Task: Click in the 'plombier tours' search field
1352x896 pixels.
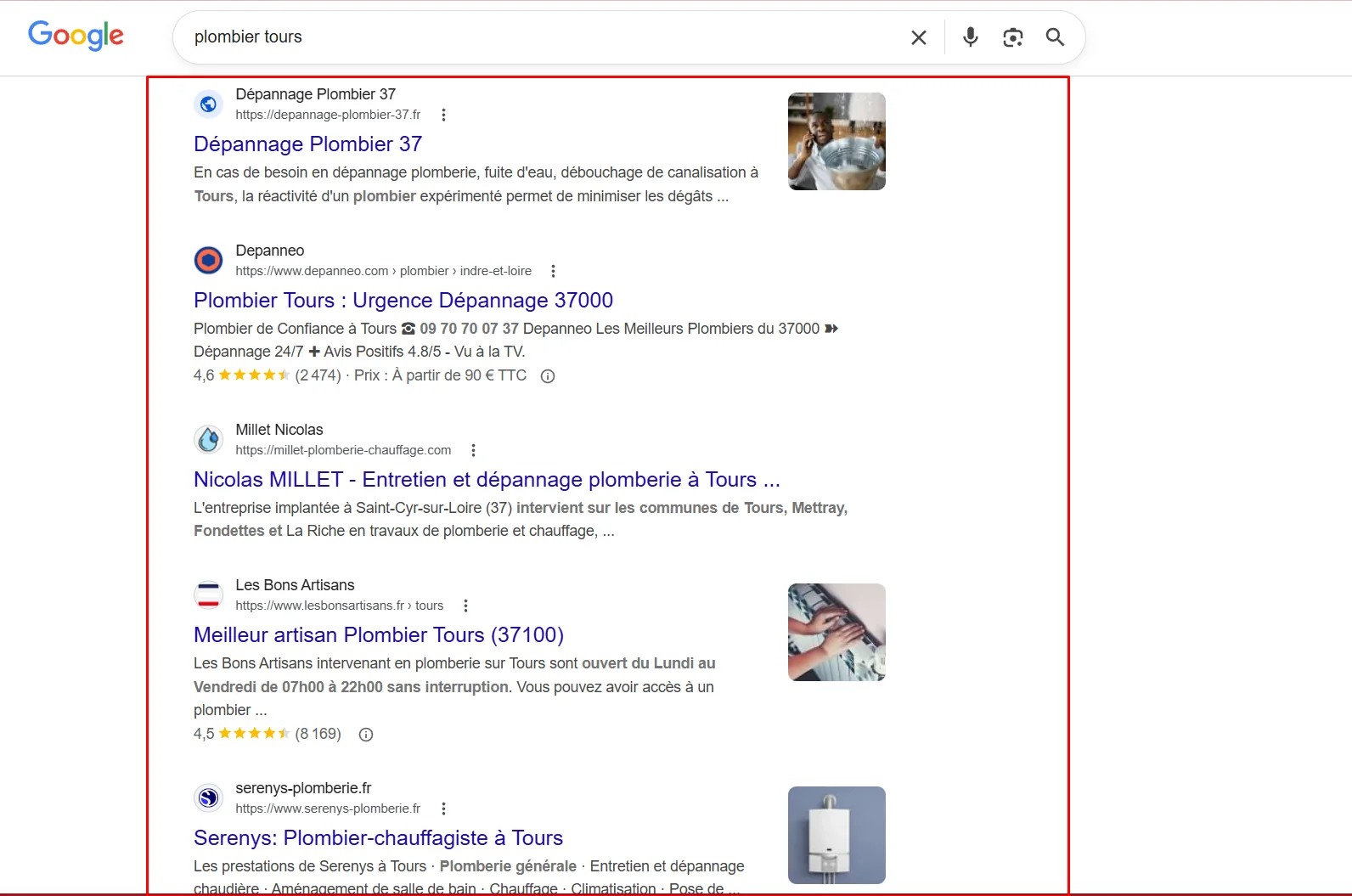Action: [x=544, y=37]
